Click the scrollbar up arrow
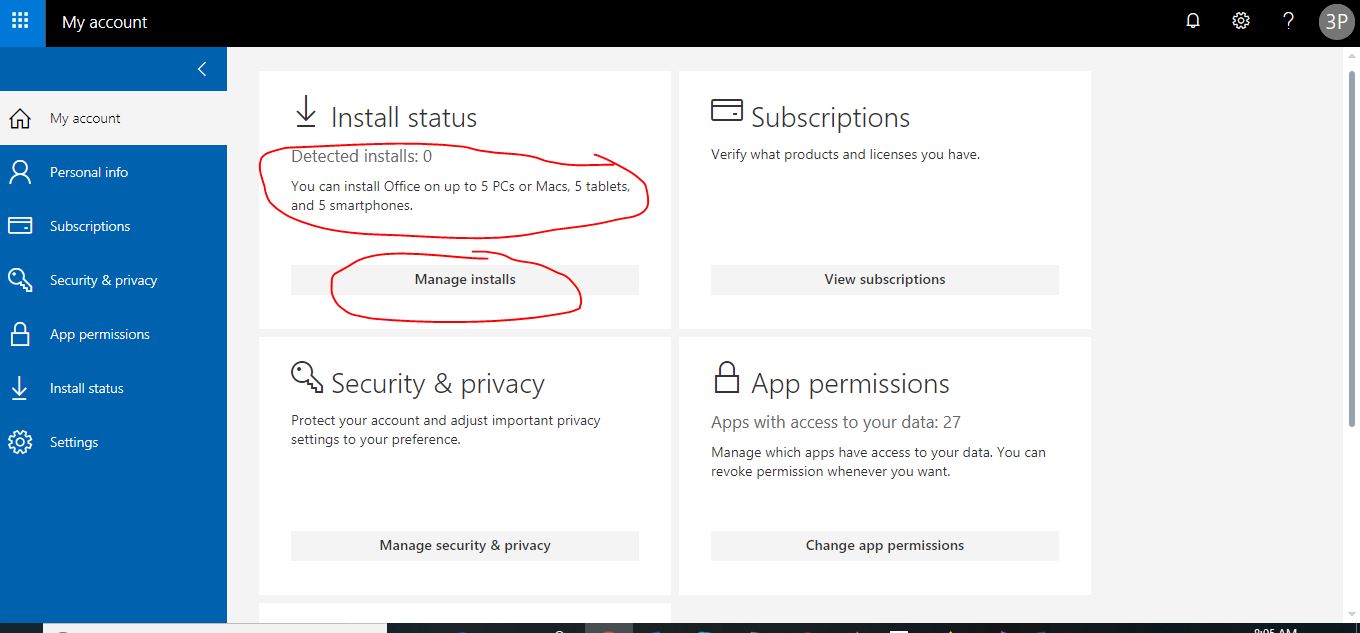Screen dimensions: 1360x633 (1352, 54)
